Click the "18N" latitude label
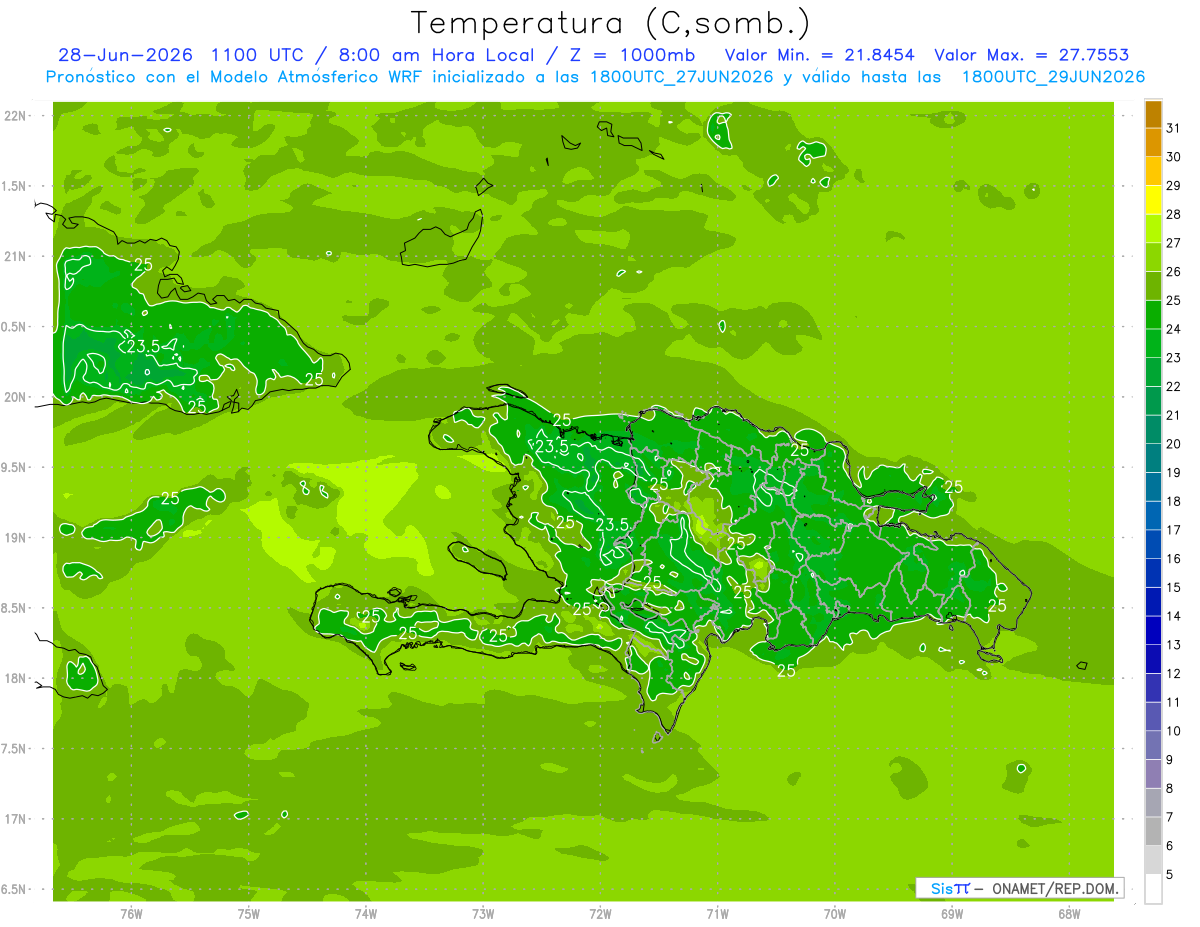 point(14,679)
